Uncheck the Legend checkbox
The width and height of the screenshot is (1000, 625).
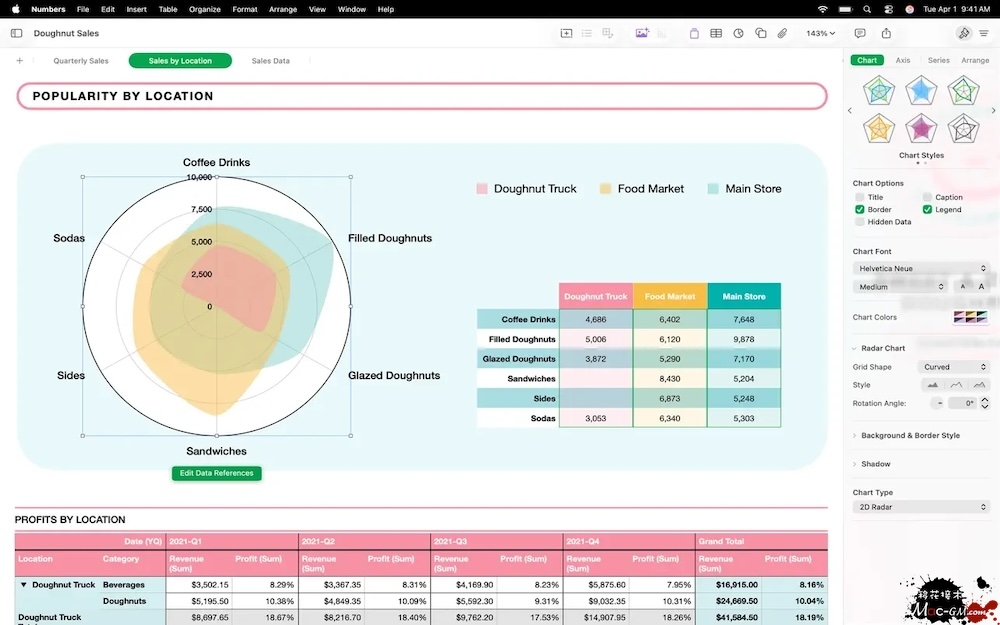click(927, 210)
